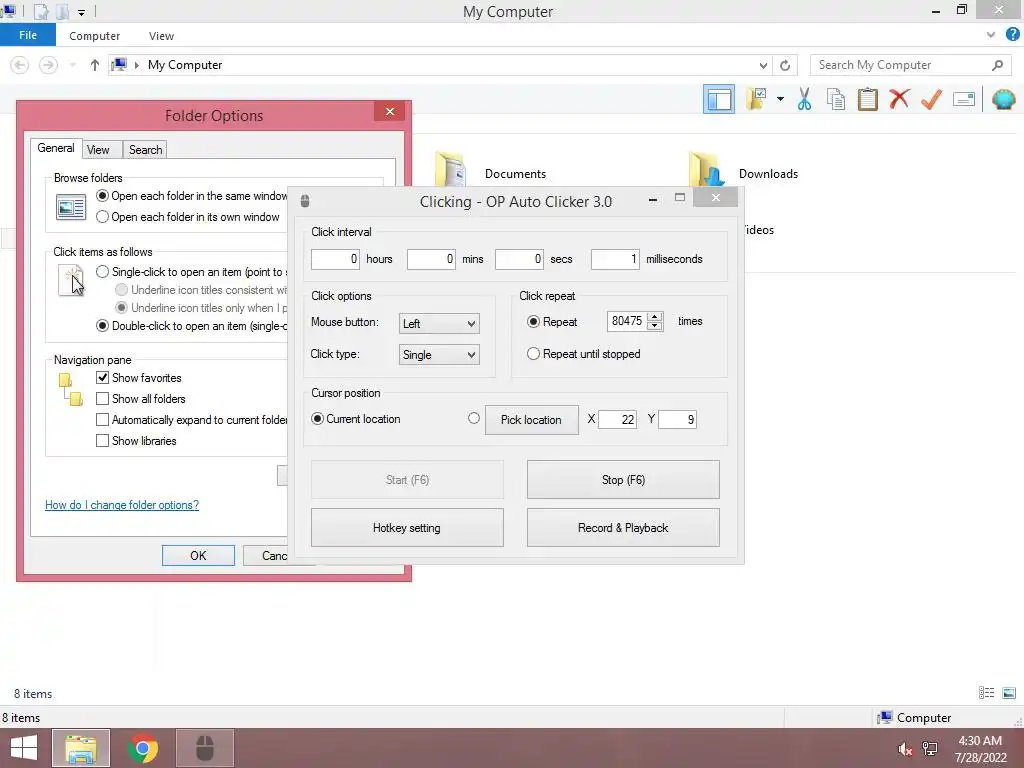
Task: Click the network tray icon
Action: [930, 749]
